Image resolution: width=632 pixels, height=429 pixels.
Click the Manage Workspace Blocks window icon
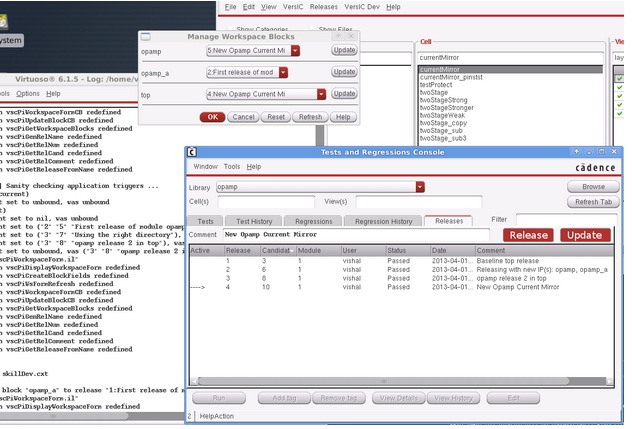(x=147, y=37)
